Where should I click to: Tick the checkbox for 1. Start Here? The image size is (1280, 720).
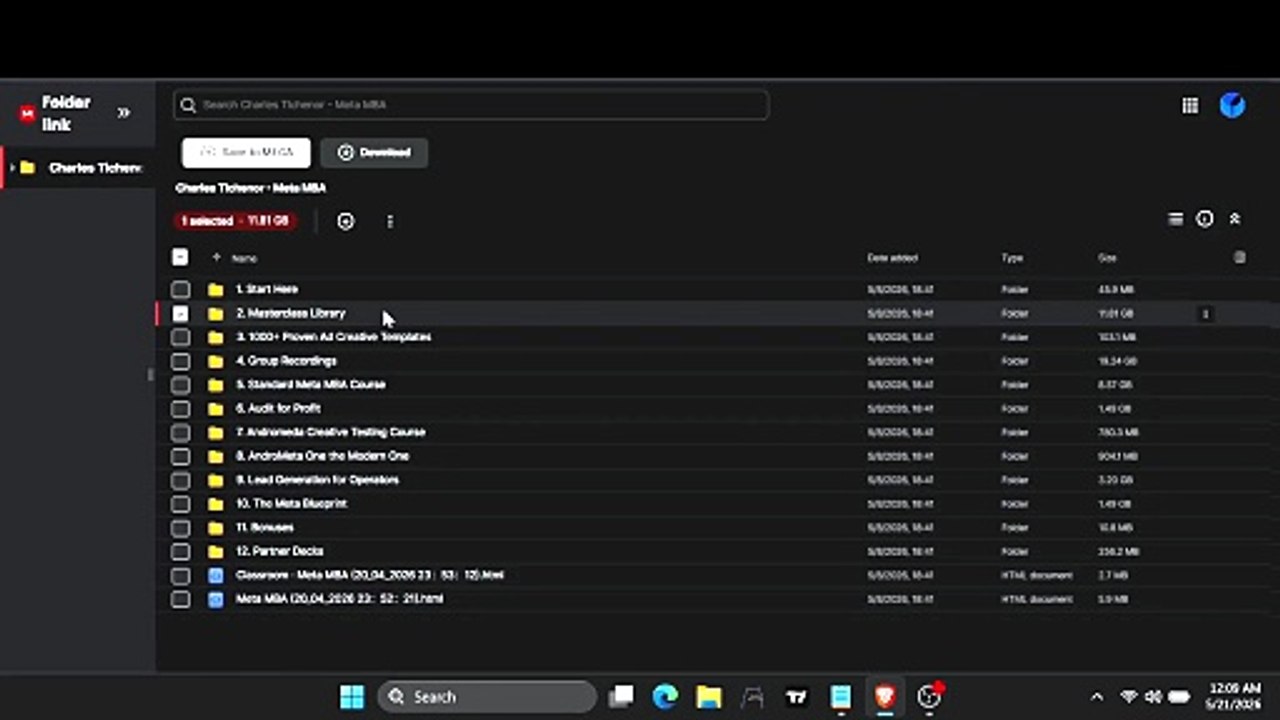[x=180, y=289]
